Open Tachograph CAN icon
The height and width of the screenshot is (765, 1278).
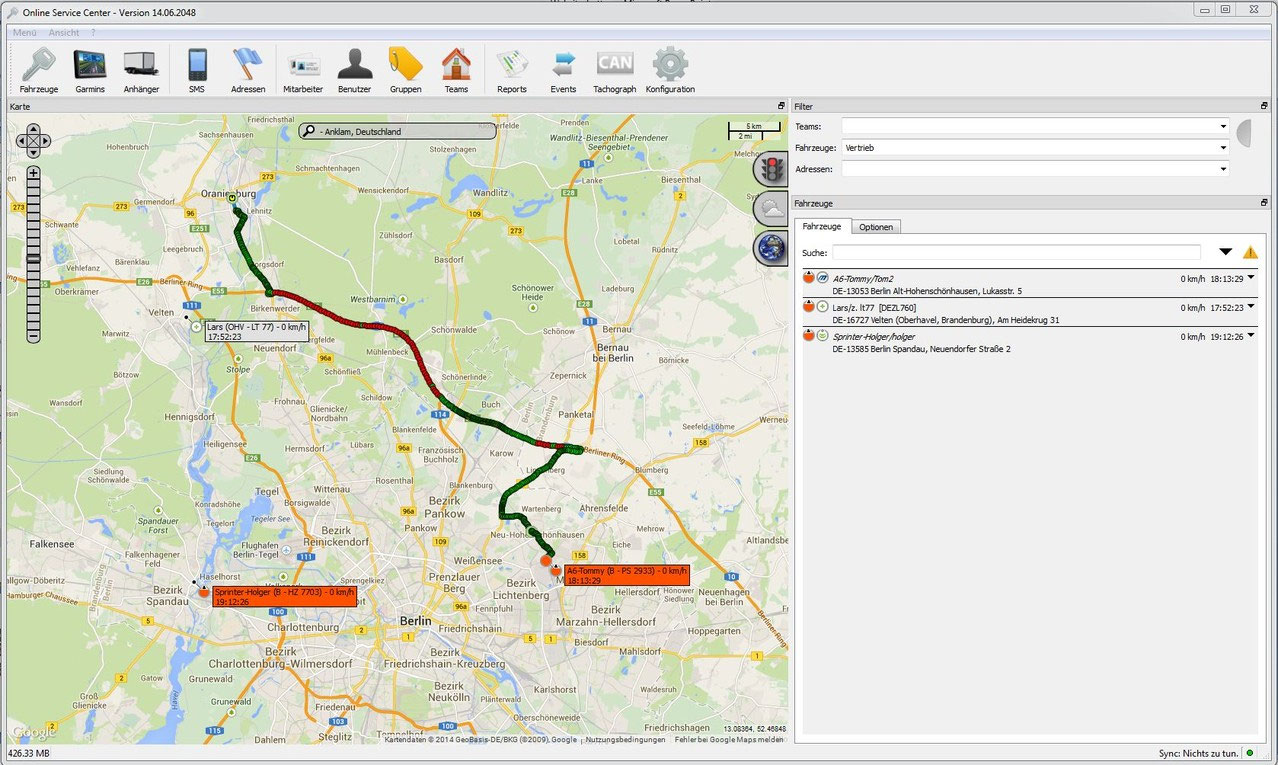click(614, 67)
